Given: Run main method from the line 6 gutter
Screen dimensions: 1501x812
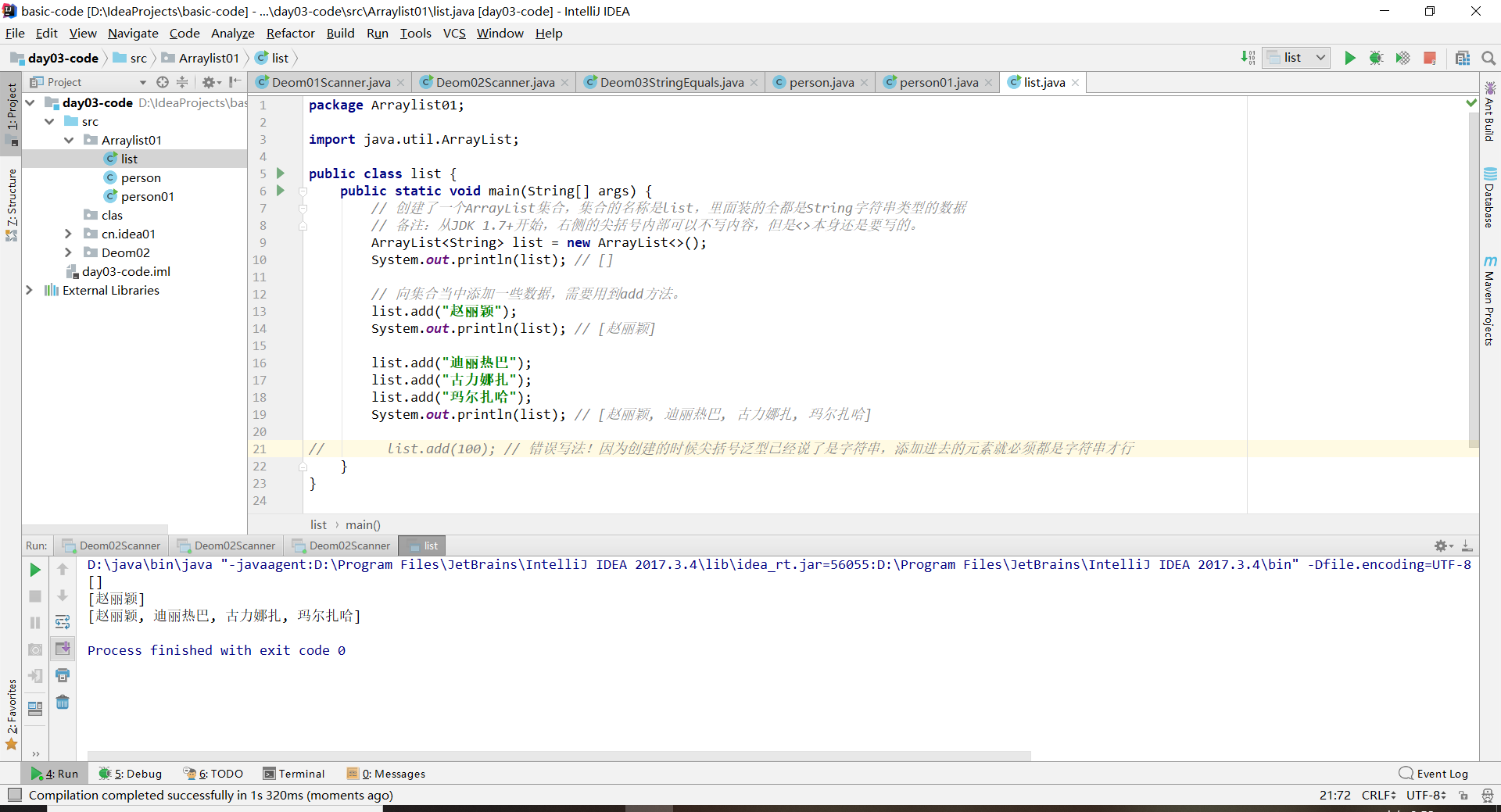Looking at the screenshot, I should click(x=281, y=191).
